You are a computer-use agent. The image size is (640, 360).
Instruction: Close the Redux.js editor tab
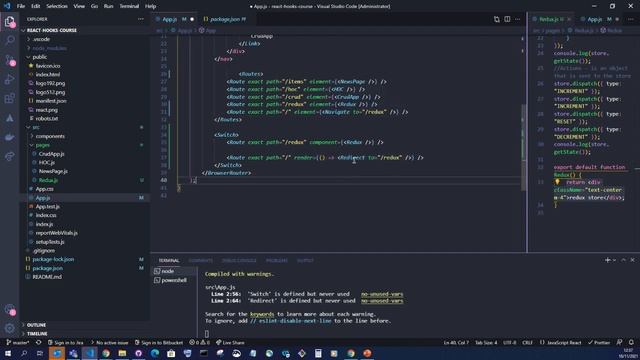click(569, 19)
